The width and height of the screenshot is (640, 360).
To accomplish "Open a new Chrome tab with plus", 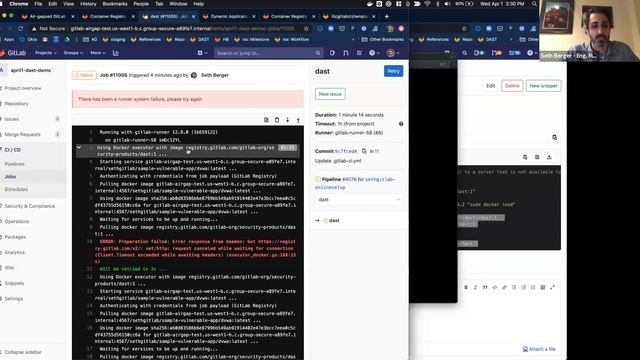I will pyautogui.click(x=387, y=17).
